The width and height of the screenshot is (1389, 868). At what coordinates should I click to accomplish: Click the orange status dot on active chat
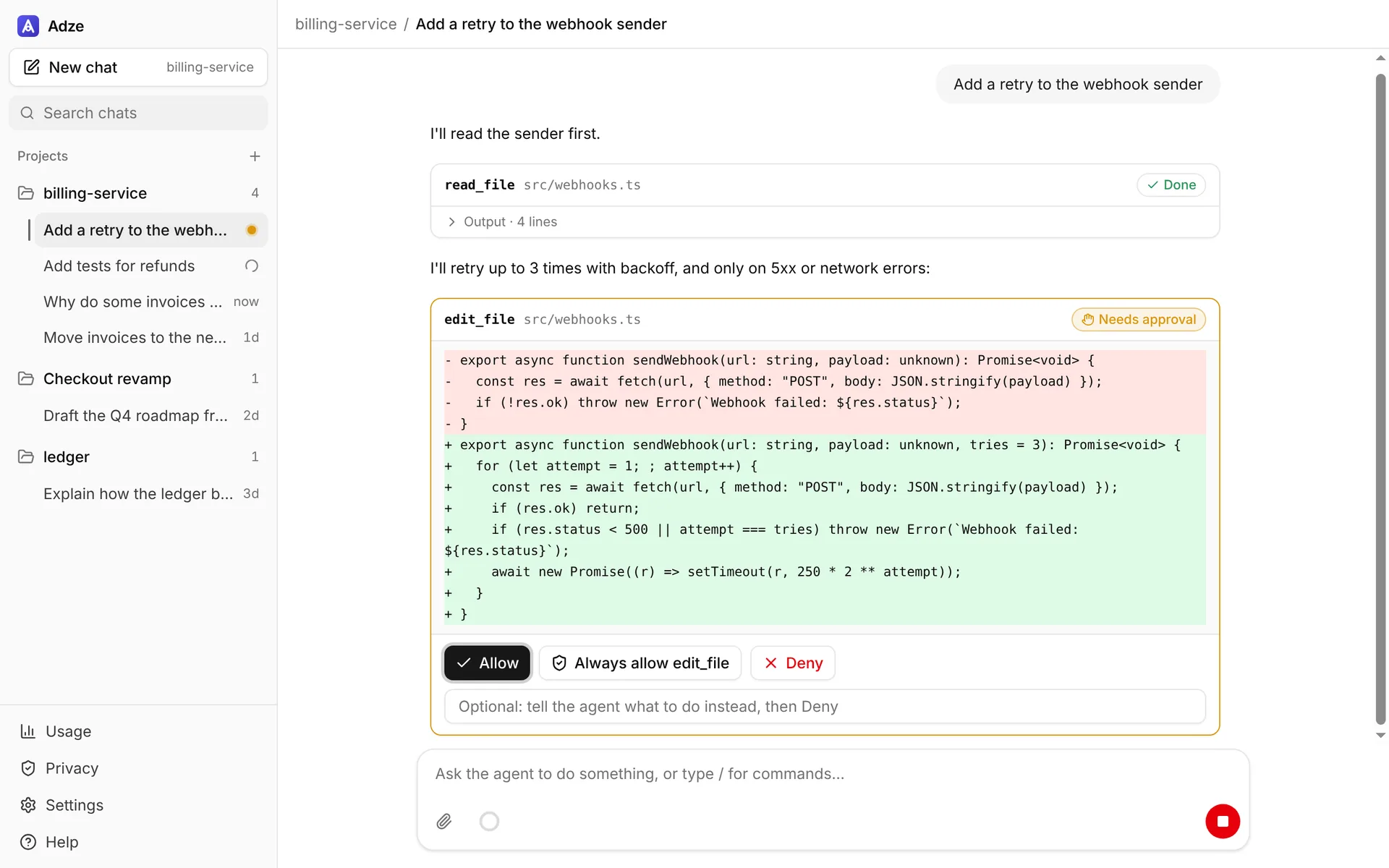[x=252, y=230]
